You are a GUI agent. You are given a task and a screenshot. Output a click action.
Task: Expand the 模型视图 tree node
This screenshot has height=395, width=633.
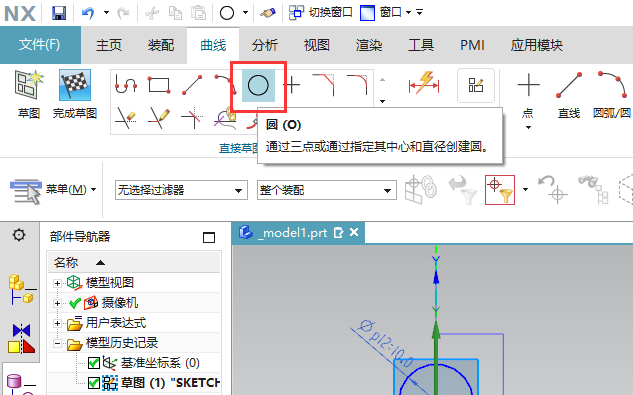coord(57,283)
